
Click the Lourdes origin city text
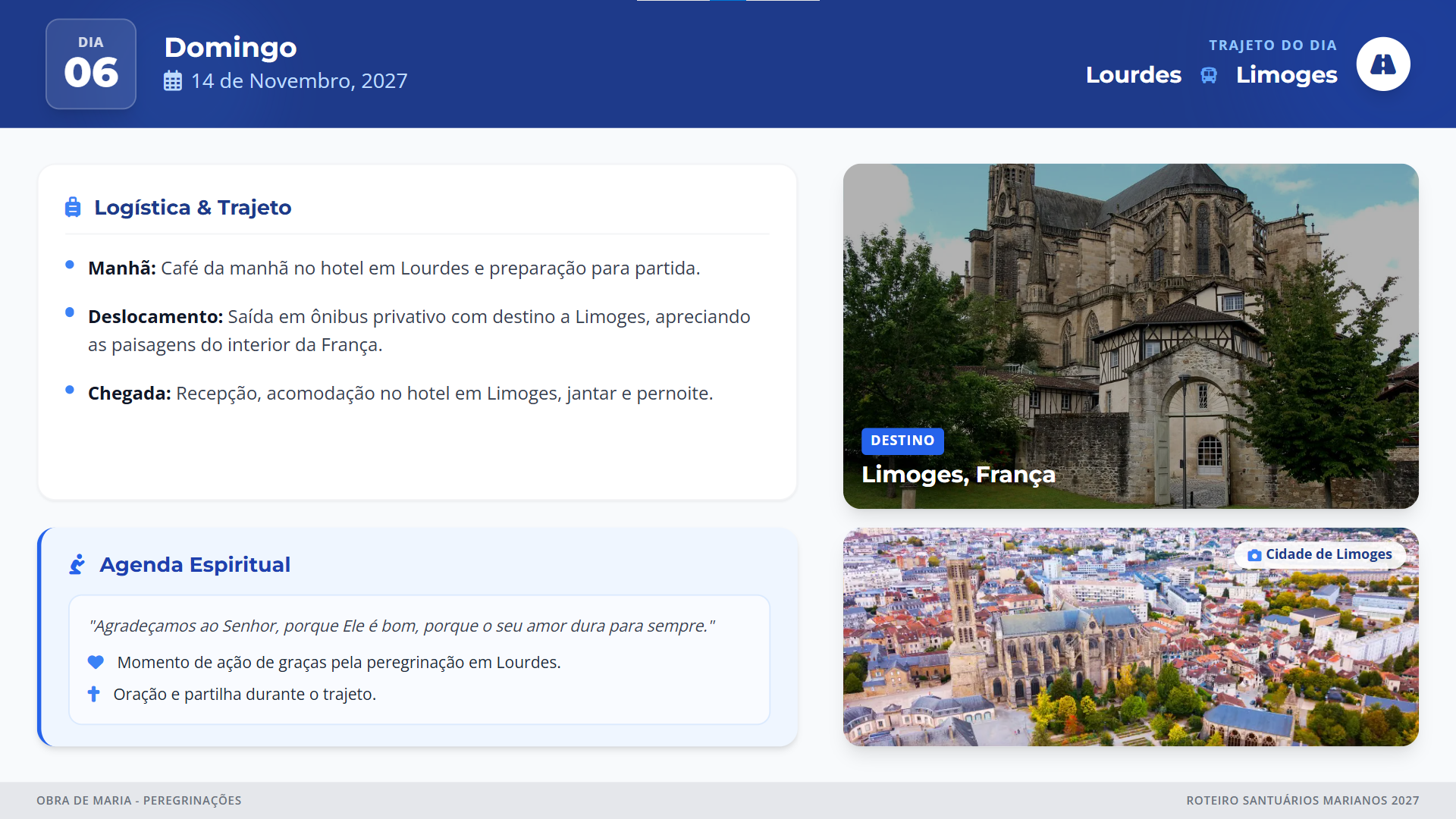point(1133,75)
